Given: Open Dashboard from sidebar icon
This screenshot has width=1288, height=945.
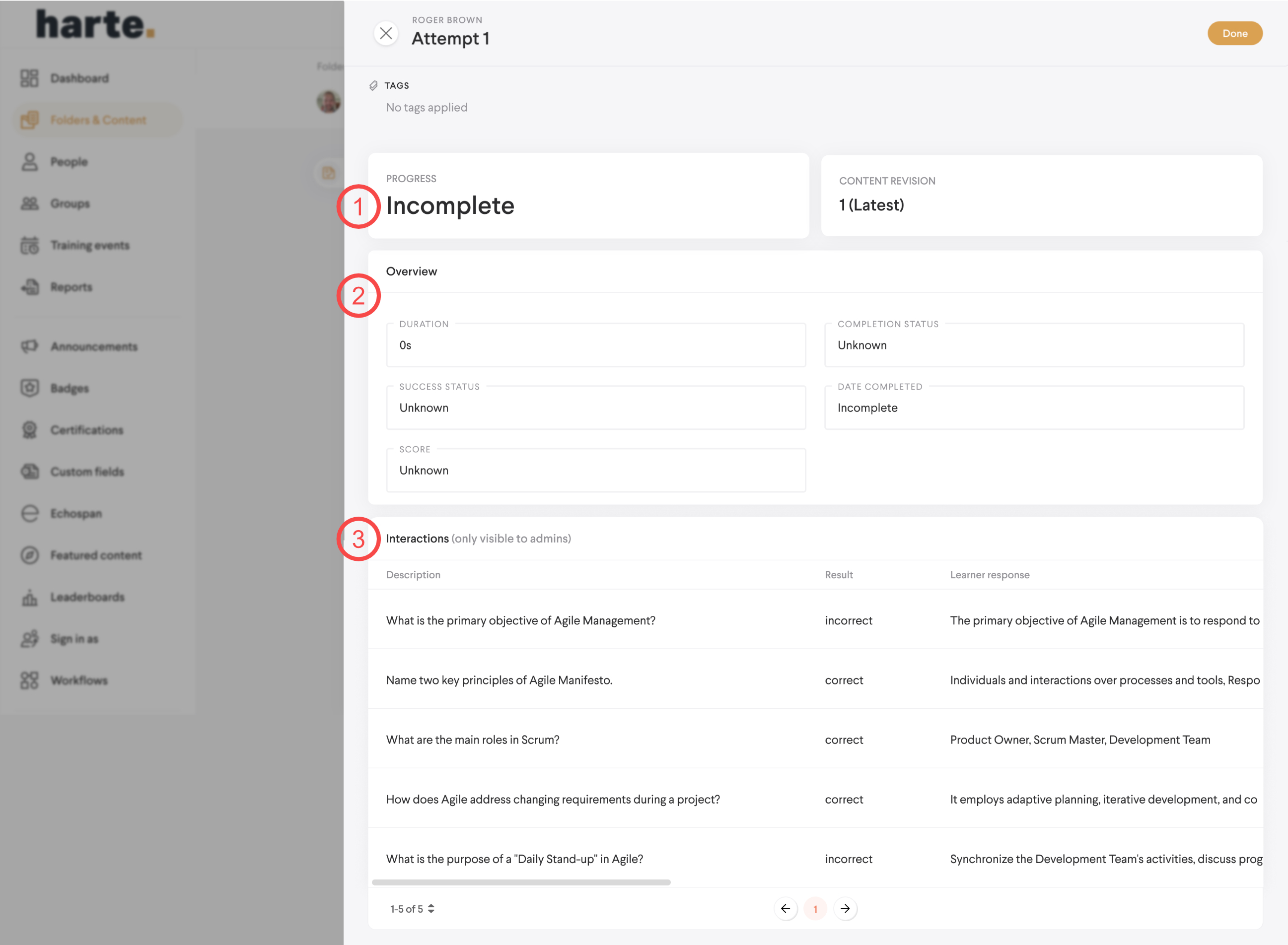Looking at the screenshot, I should point(29,78).
